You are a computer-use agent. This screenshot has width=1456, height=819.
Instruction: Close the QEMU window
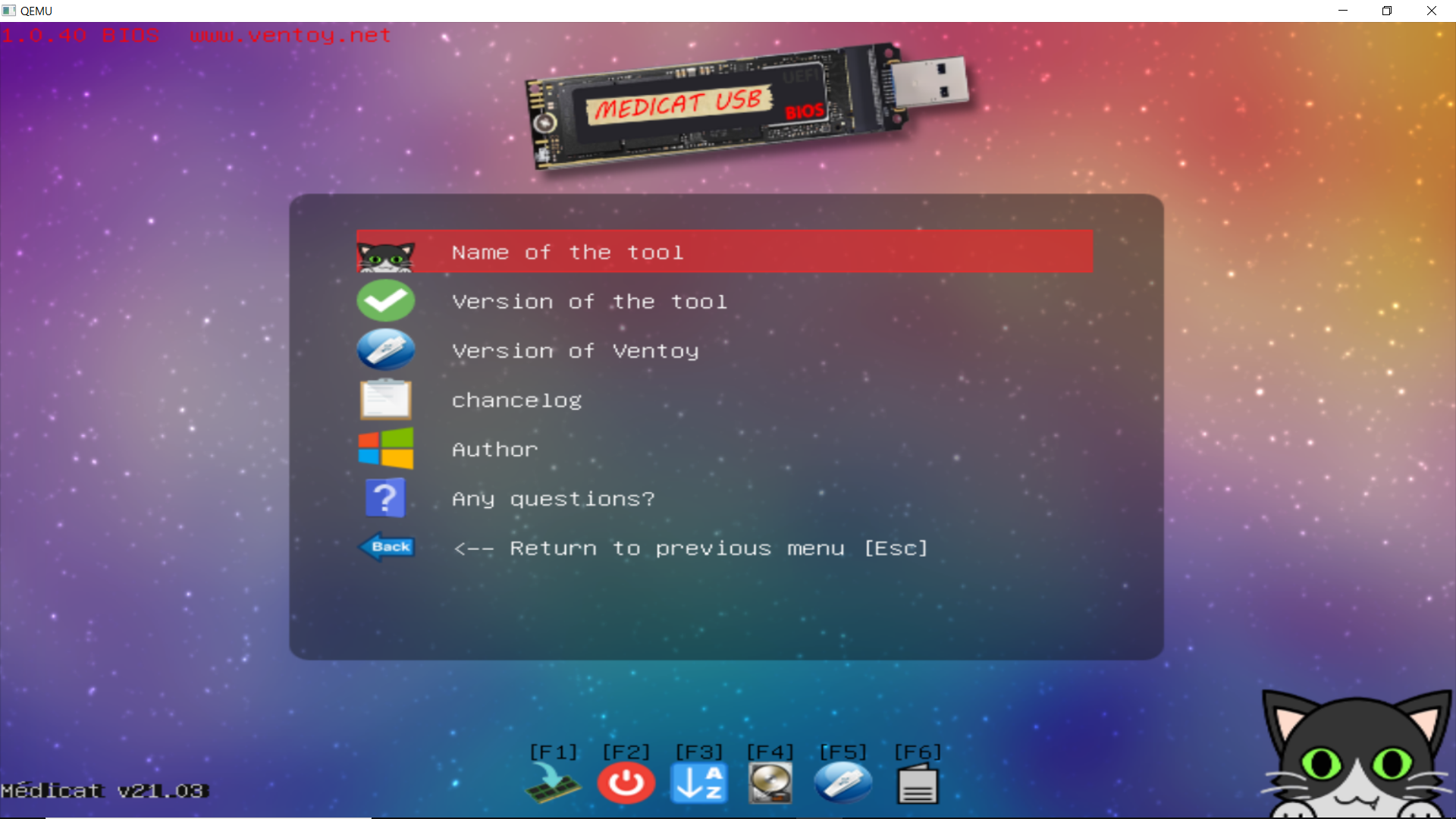(1432, 11)
